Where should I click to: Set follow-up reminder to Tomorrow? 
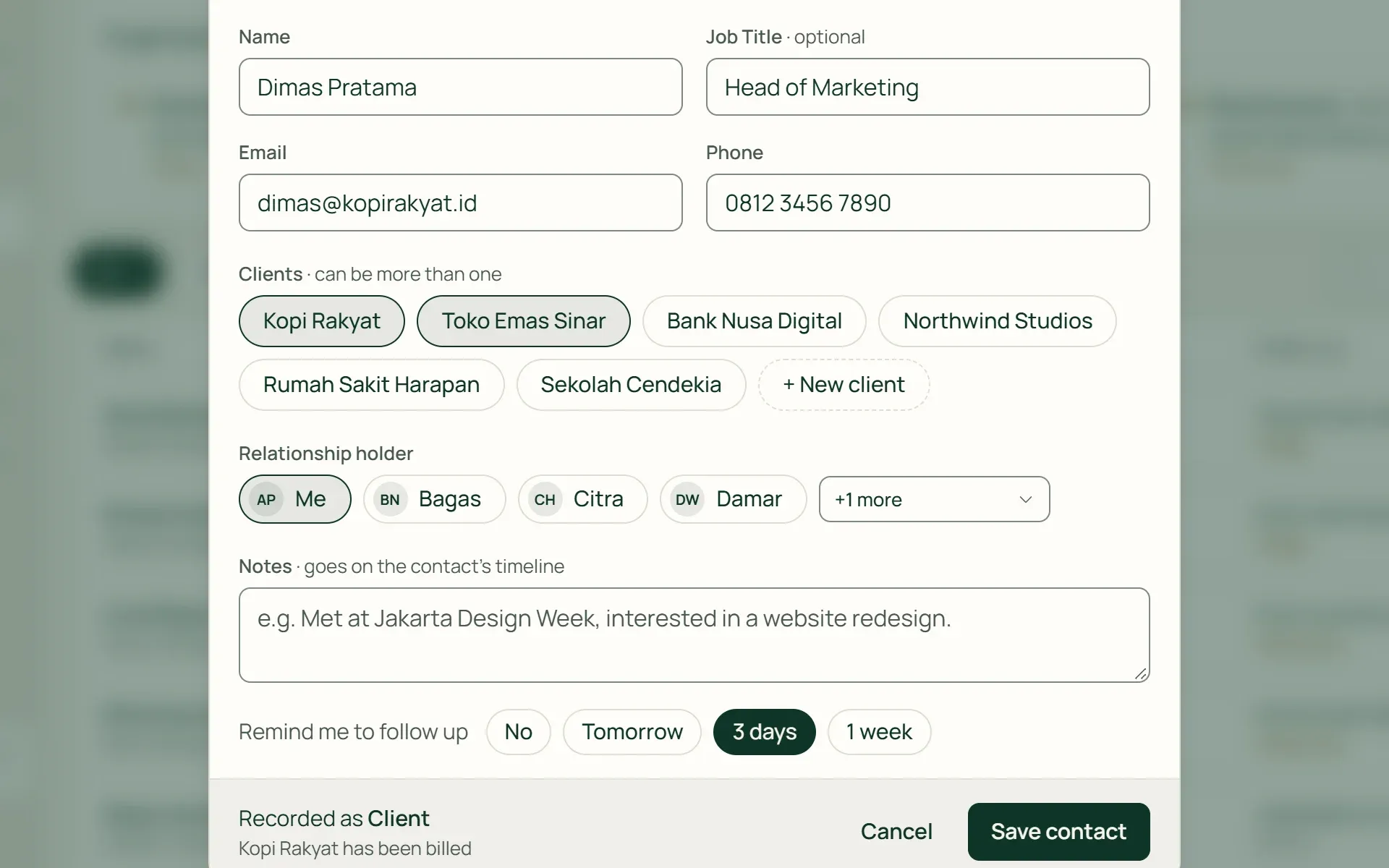(632, 732)
